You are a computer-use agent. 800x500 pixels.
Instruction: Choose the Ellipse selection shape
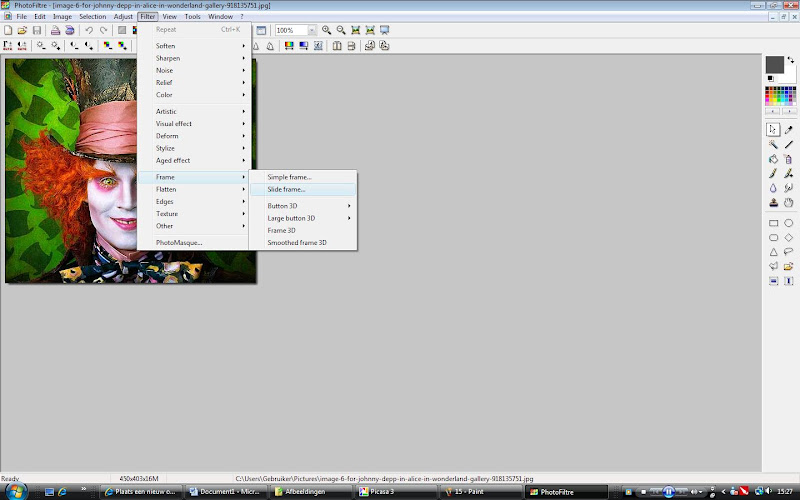(x=788, y=223)
